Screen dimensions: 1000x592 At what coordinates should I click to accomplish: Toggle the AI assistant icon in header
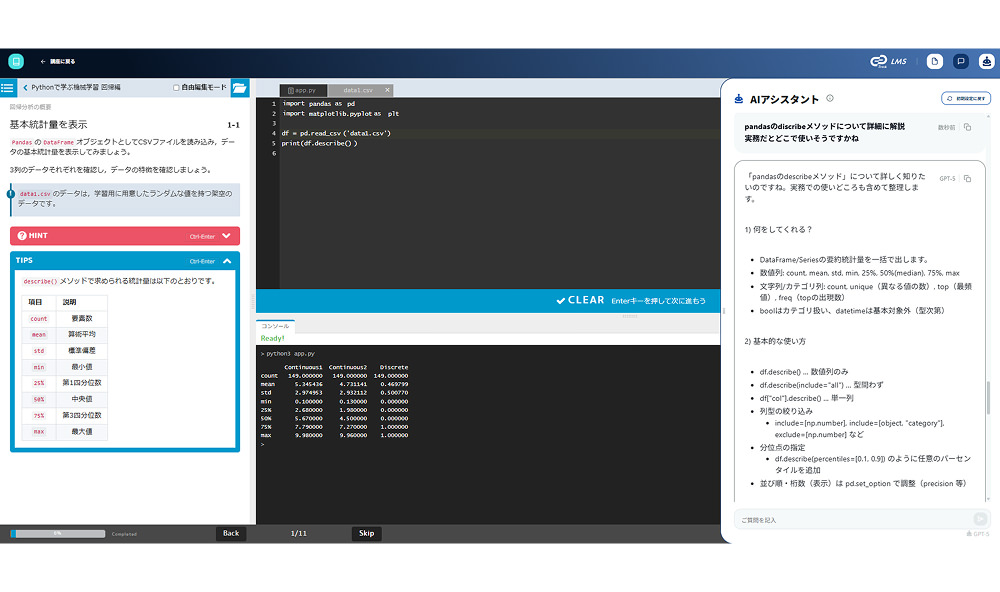pos(986,61)
